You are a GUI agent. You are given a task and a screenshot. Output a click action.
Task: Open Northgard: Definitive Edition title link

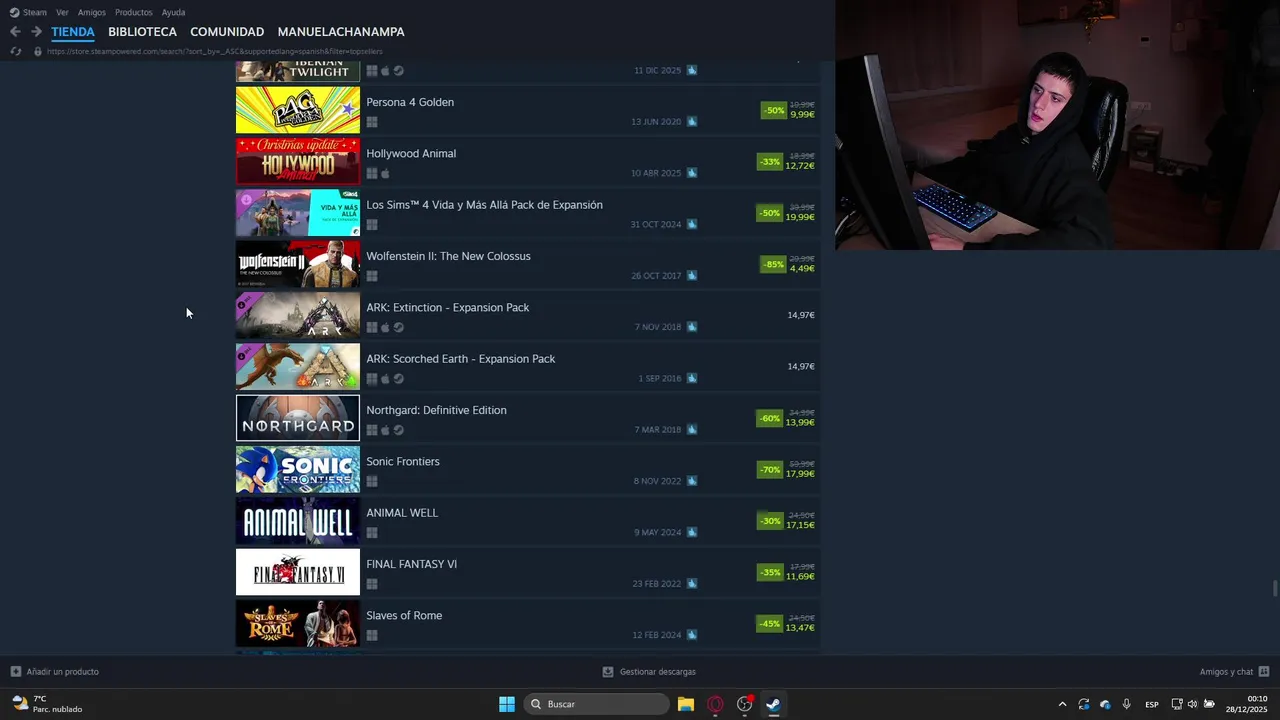tap(436, 410)
